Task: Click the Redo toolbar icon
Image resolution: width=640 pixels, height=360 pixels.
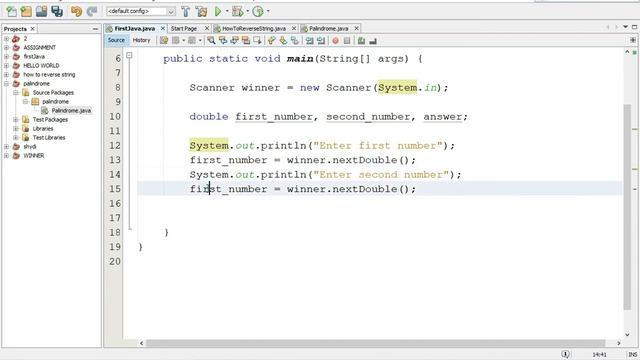Action: [x=92, y=11]
